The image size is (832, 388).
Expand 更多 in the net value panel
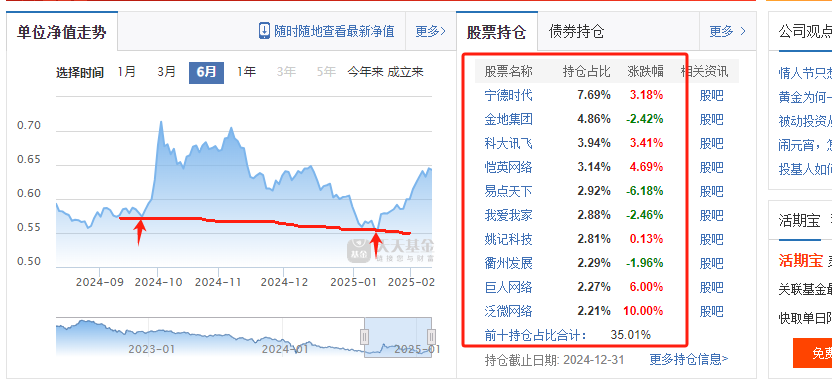tap(430, 31)
